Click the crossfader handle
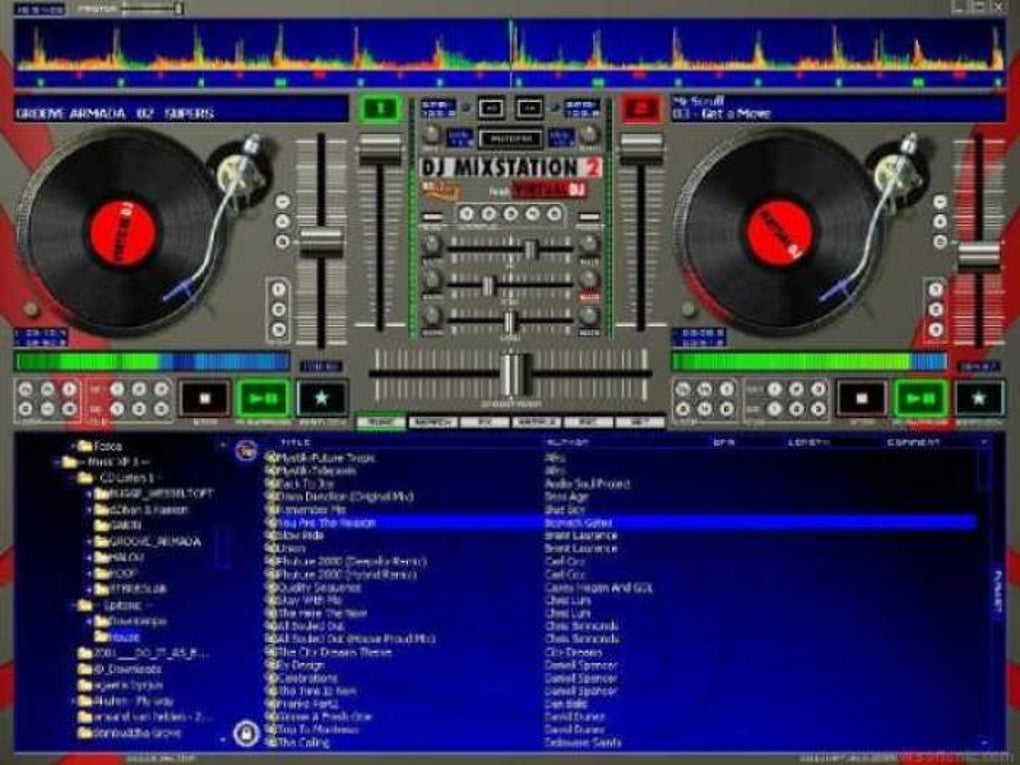Image resolution: width=1020 pixels, height=765 pixels. coord(514,374)
